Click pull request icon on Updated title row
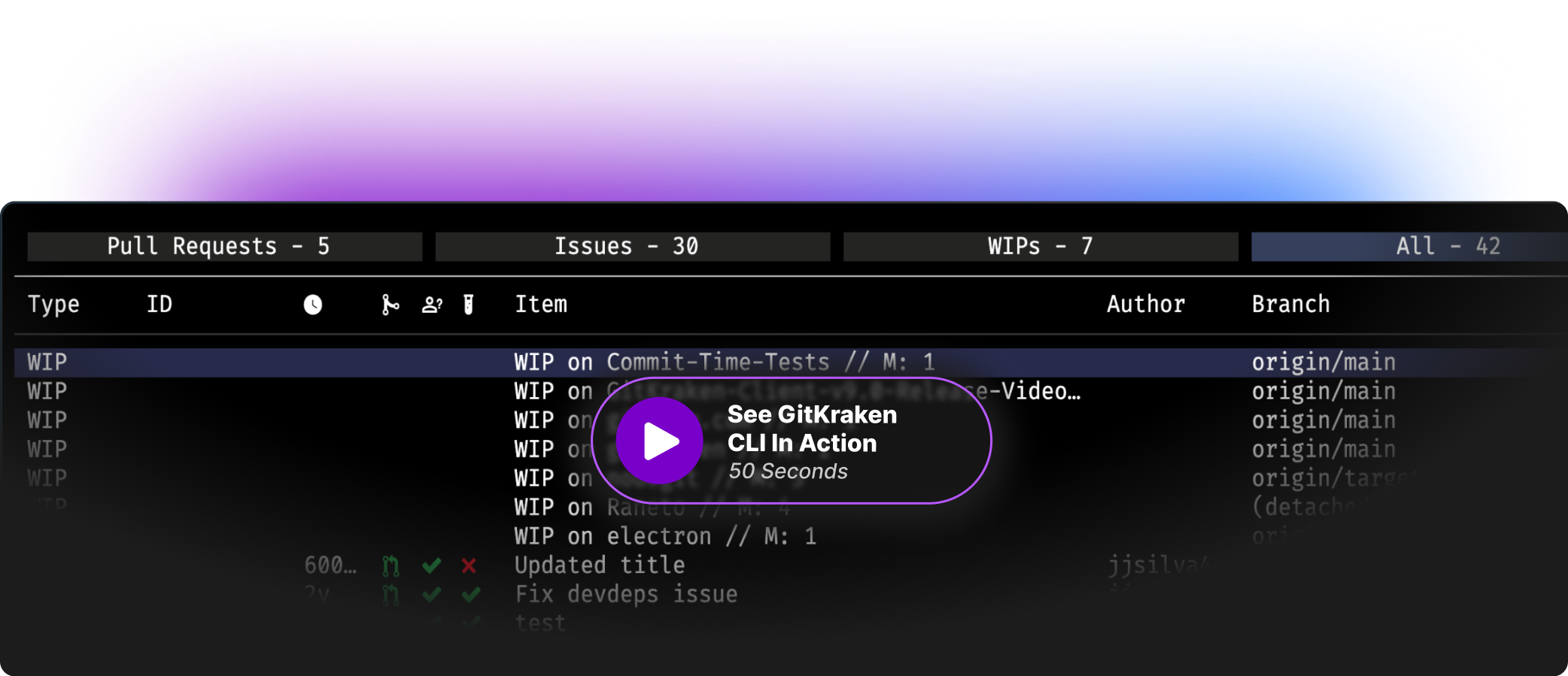Image resolution: width=1568 pixels, height=676 pixels. [390, 565]
